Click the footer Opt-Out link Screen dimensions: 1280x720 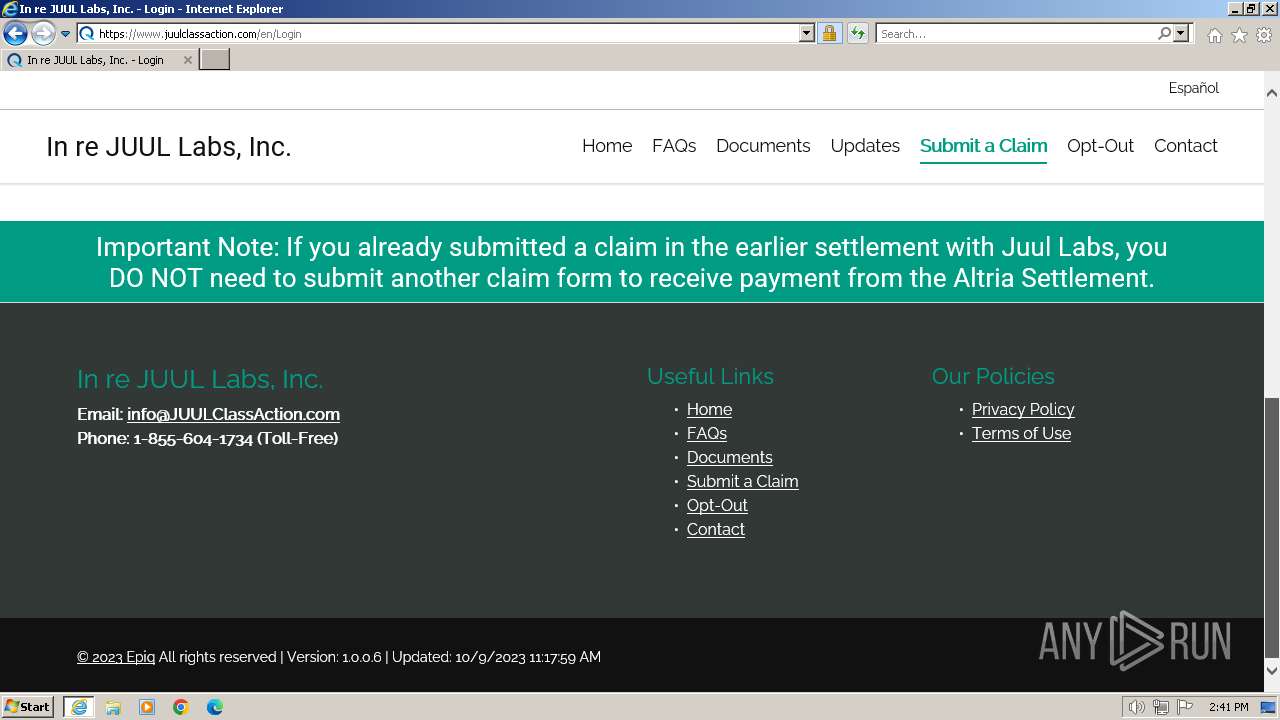(x=717, y=505)
